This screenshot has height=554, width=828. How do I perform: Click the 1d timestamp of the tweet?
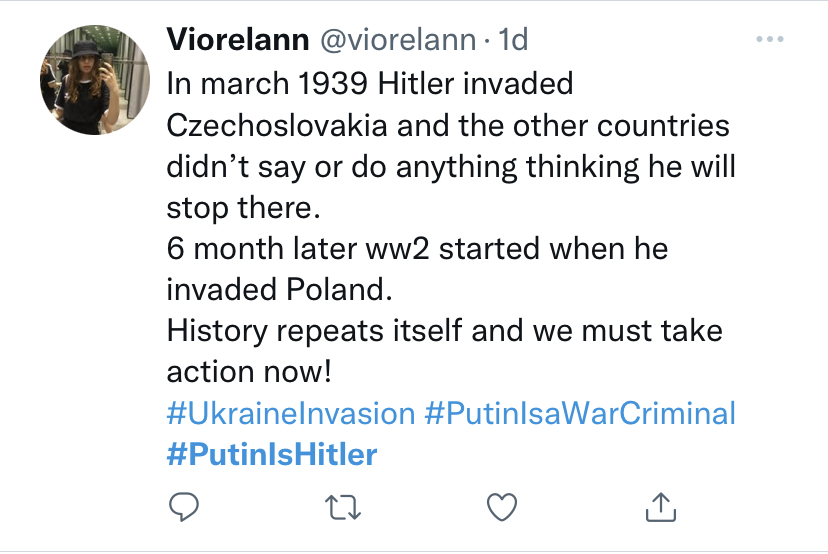(513, 40)
